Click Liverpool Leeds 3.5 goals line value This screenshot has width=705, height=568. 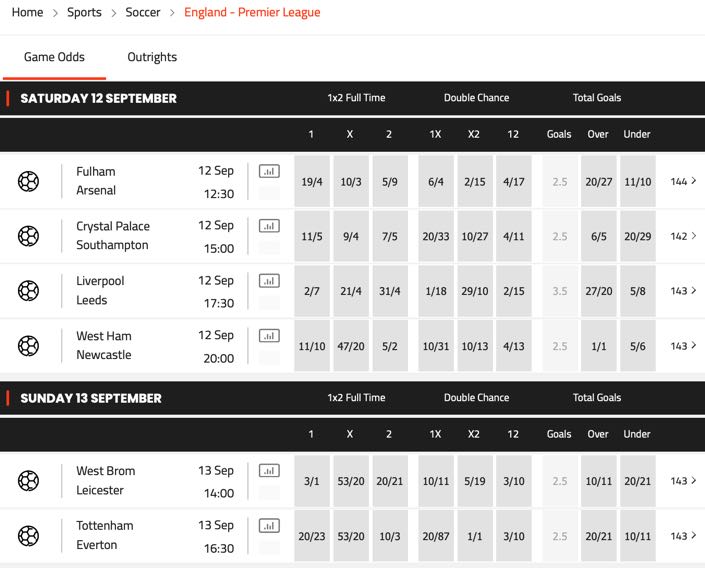tap(560, 291)
